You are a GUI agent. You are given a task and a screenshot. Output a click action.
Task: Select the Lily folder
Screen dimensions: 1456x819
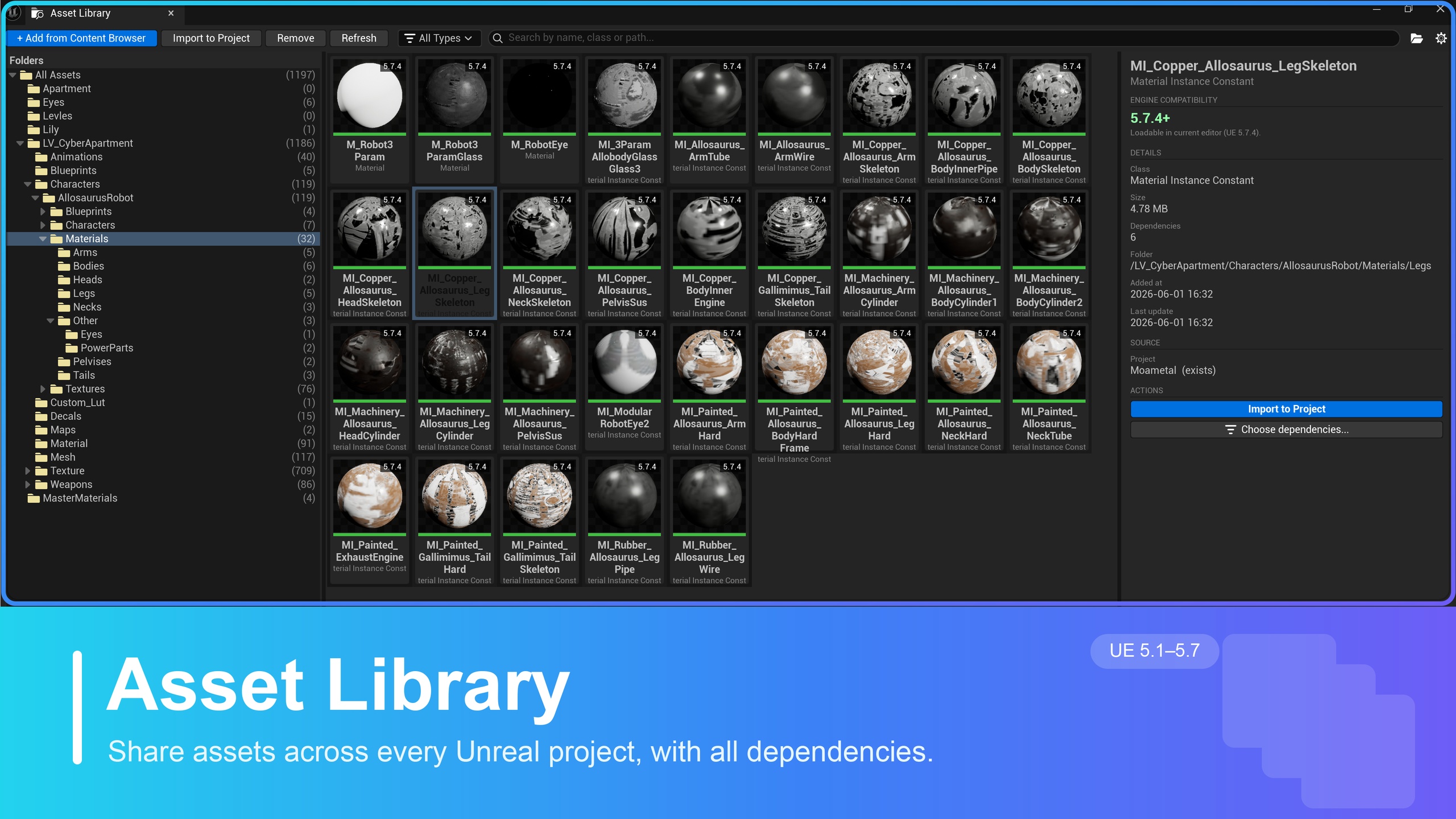click(x=164, y=130)
